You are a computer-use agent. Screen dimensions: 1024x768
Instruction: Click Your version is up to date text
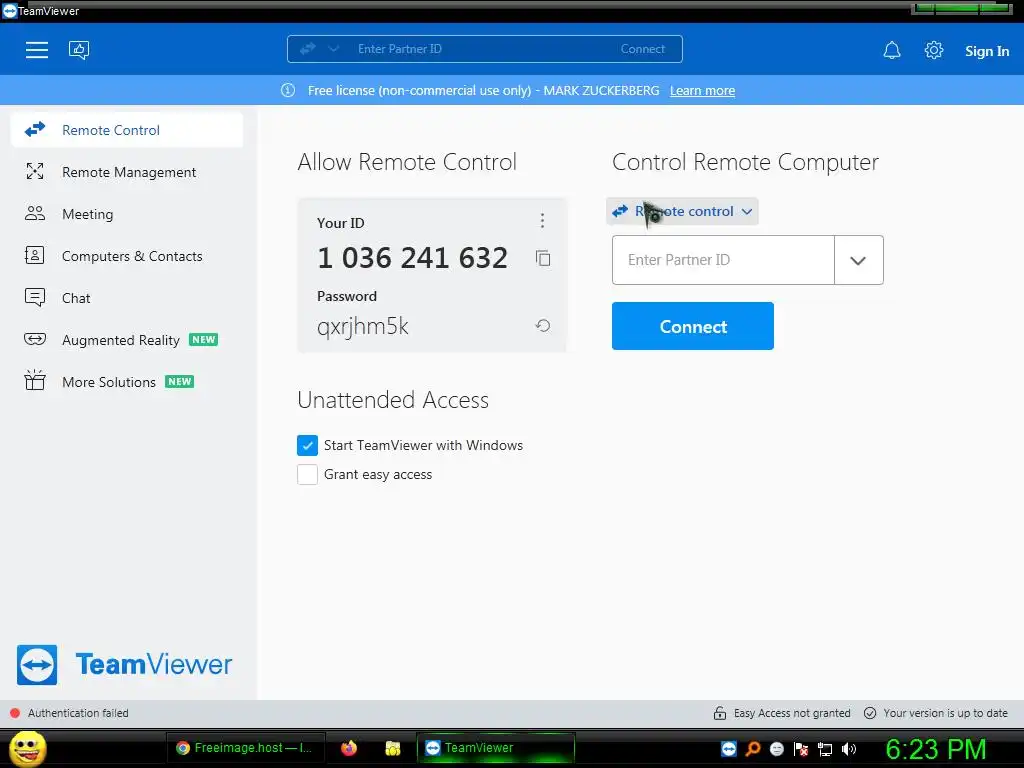pyautogui.click(x=945, y=713)
